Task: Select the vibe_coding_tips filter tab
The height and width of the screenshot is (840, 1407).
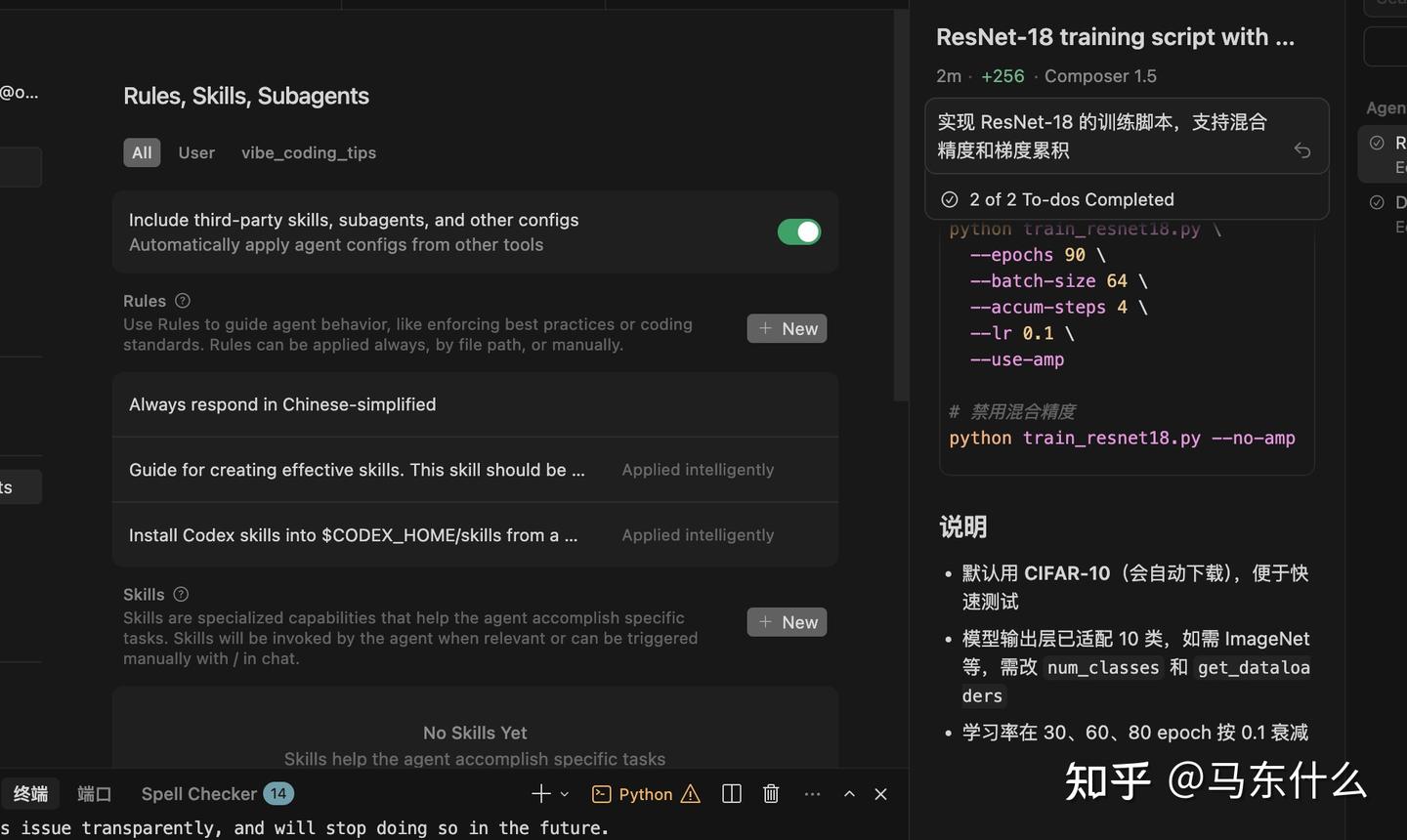Action: (x=309, y=152)
